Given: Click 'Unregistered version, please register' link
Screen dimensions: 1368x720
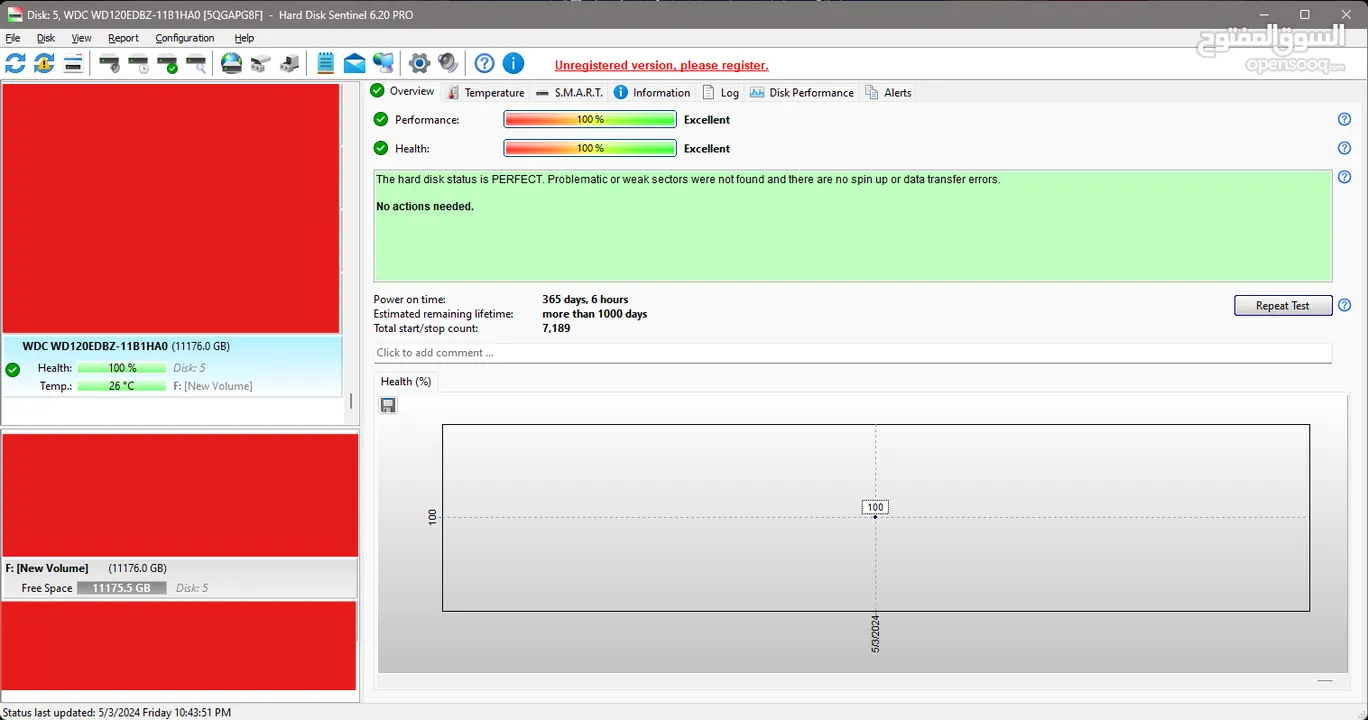Looking at the screenshot, I should click(662, 65).
